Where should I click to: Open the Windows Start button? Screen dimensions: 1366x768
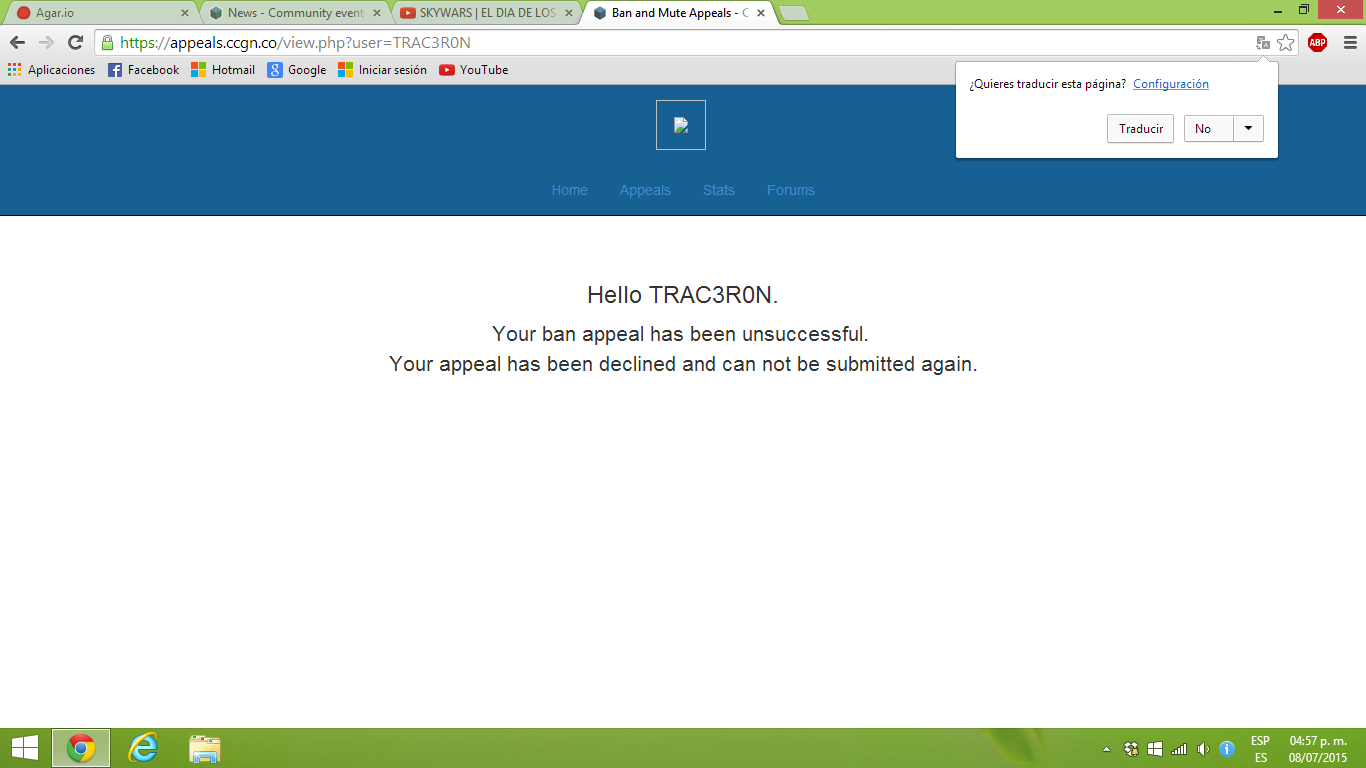(x=24, y=748)
